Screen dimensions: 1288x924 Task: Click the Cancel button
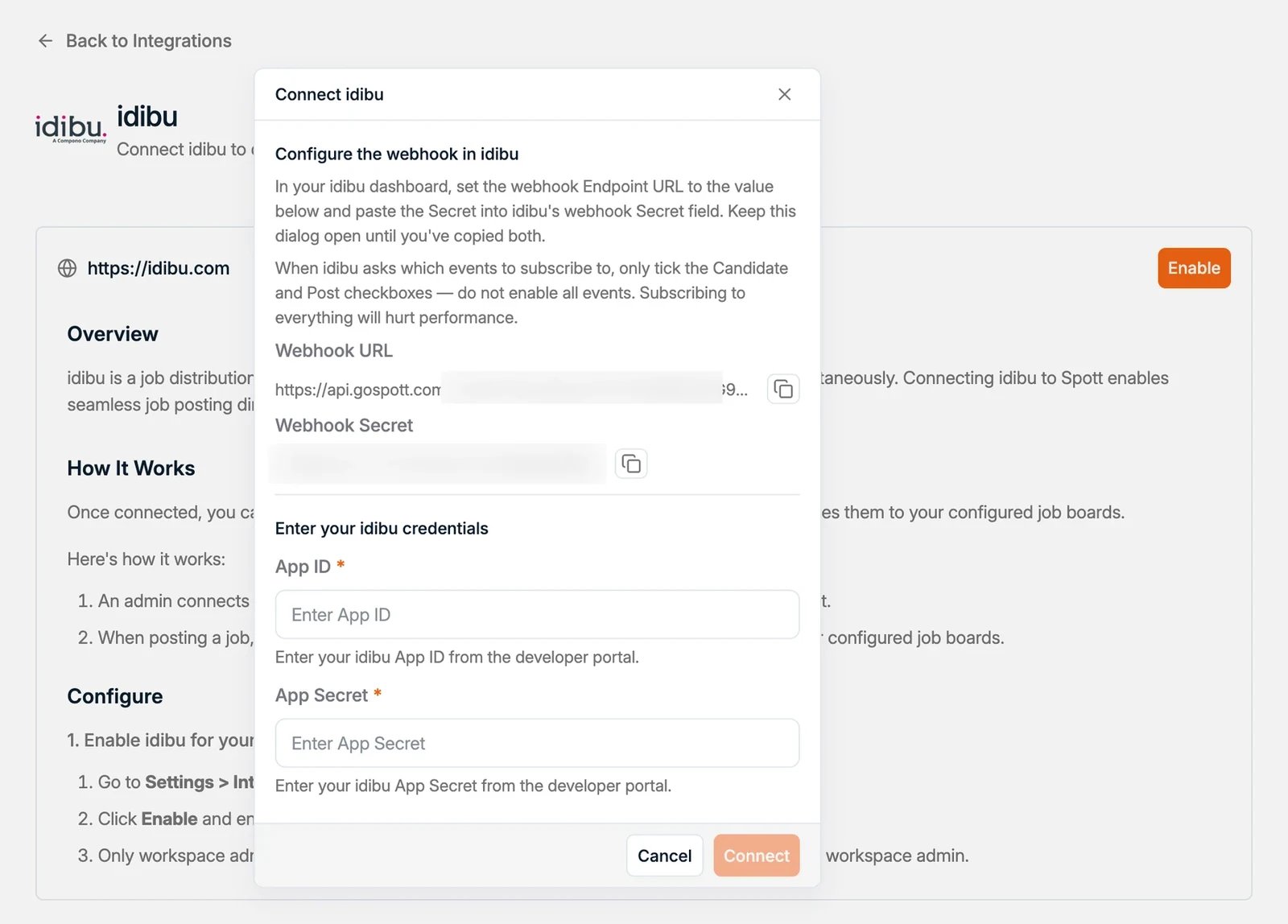(x=664, y=856)
